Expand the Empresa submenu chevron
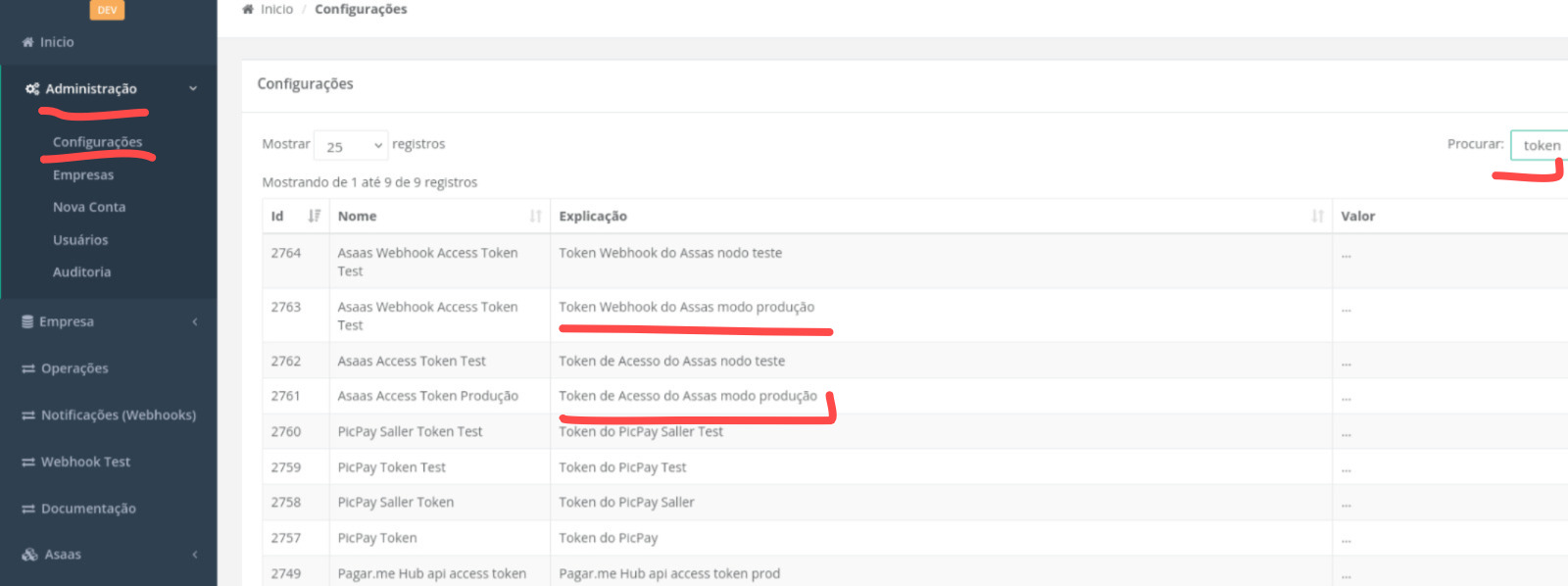 tap(195, 321)
